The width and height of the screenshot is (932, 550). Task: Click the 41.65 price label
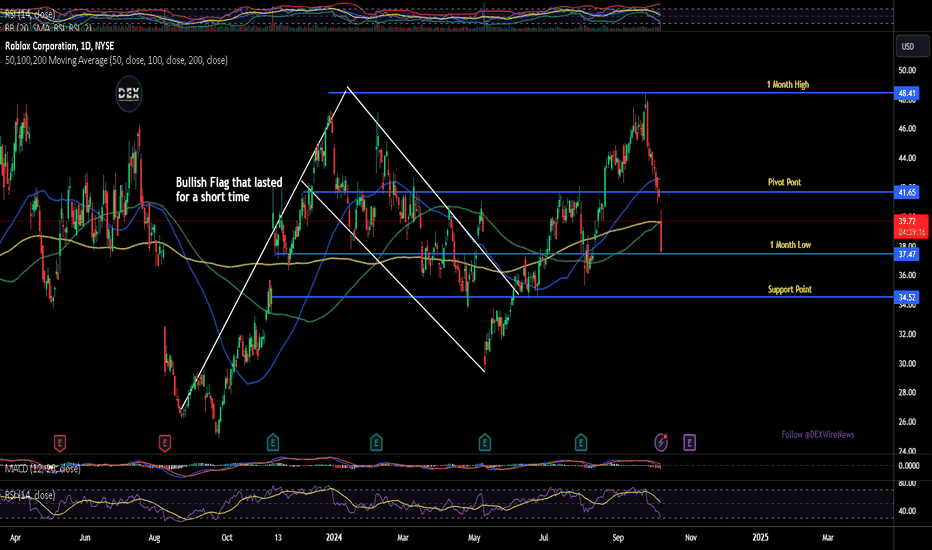(906, 192)
